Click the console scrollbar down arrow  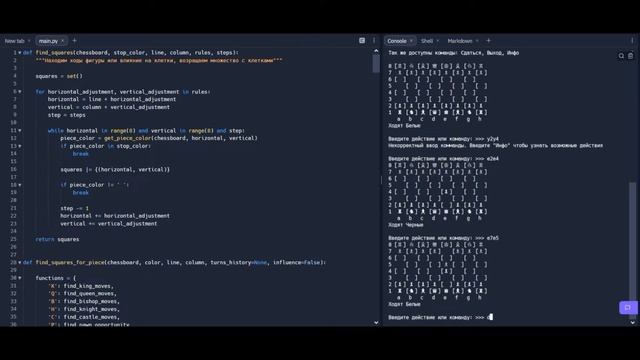tap(632, 322)
